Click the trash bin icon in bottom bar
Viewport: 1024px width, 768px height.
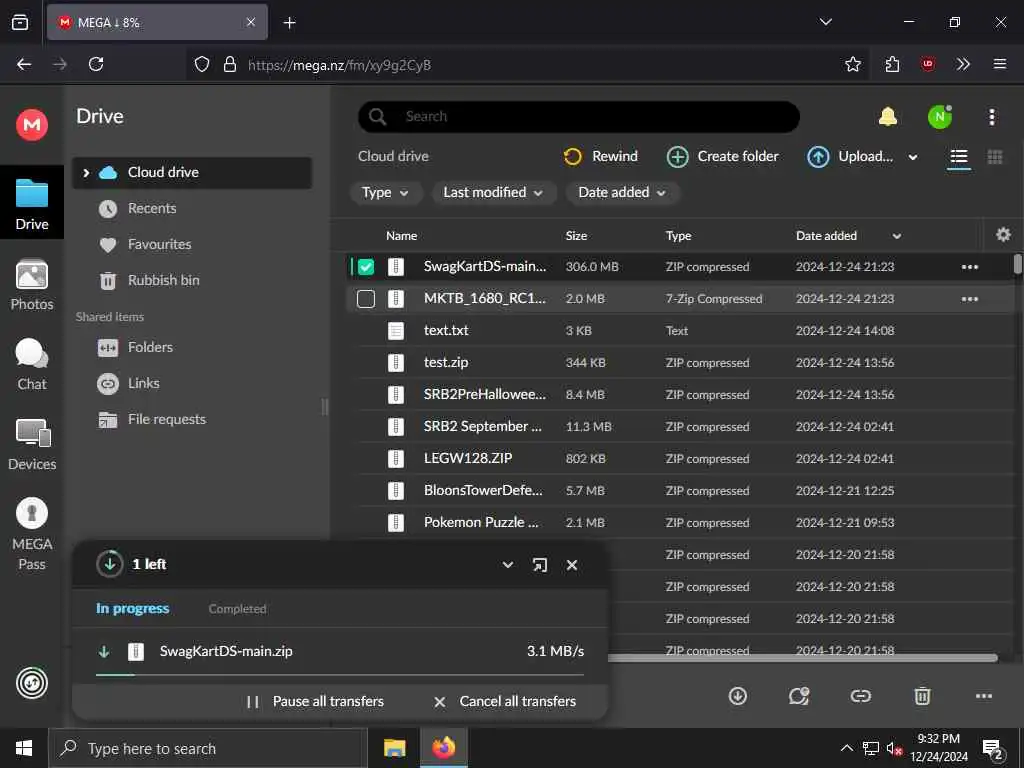point(922,696)
